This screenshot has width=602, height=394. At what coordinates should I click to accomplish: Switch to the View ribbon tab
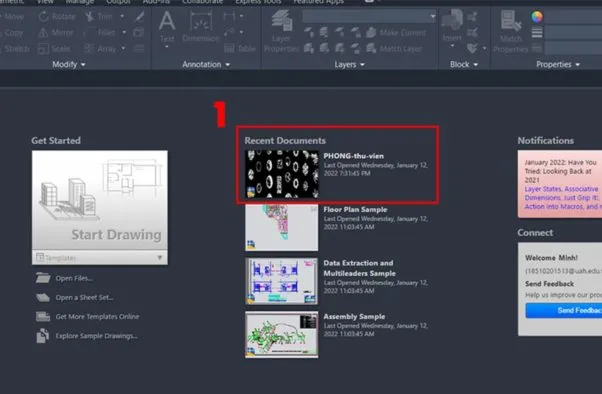point(45,2)
